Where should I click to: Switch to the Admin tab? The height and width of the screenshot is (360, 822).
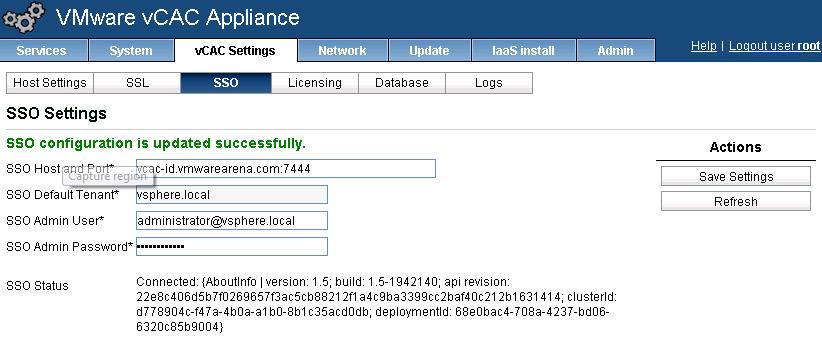pyautogui.click(x=615, y=51)
